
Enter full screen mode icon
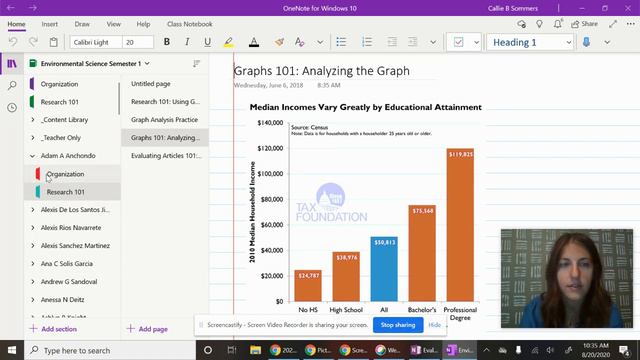(613, 24)
